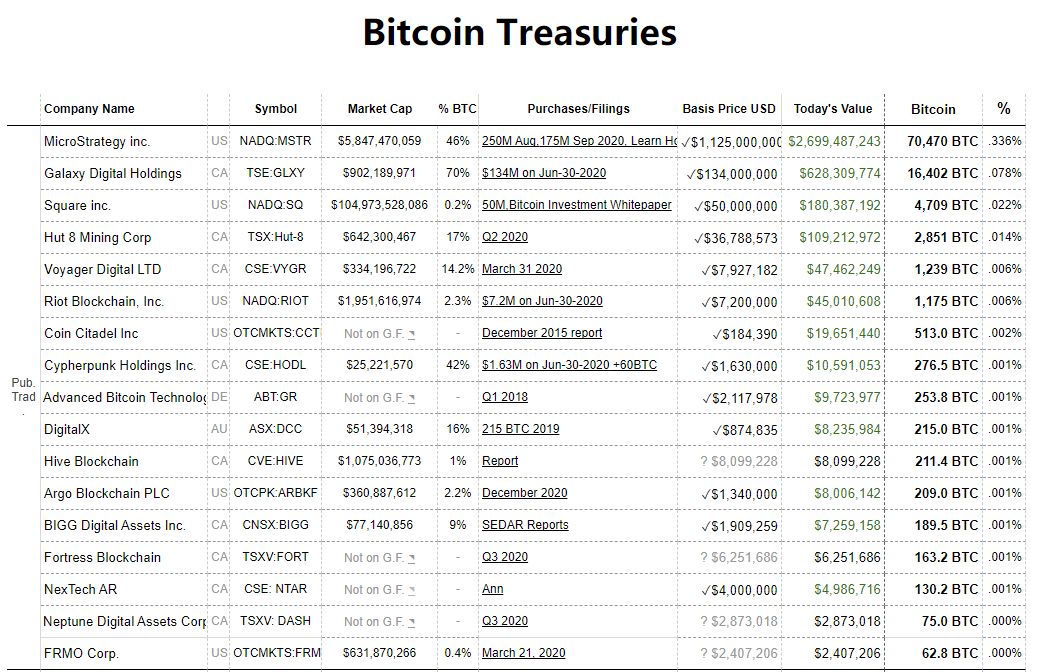The image size is (1037, 672).
Task: Click the CSE:HODL symbol cell
Action: click(276, 364)
